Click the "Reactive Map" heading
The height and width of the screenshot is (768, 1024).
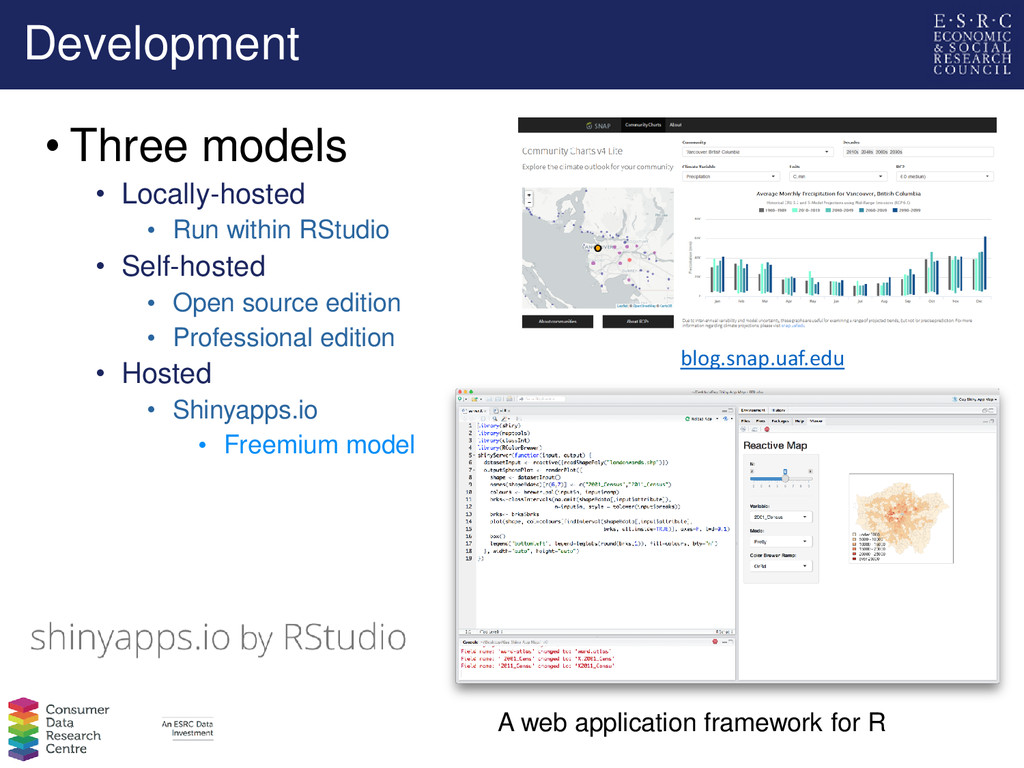click(x=775, y=445)
